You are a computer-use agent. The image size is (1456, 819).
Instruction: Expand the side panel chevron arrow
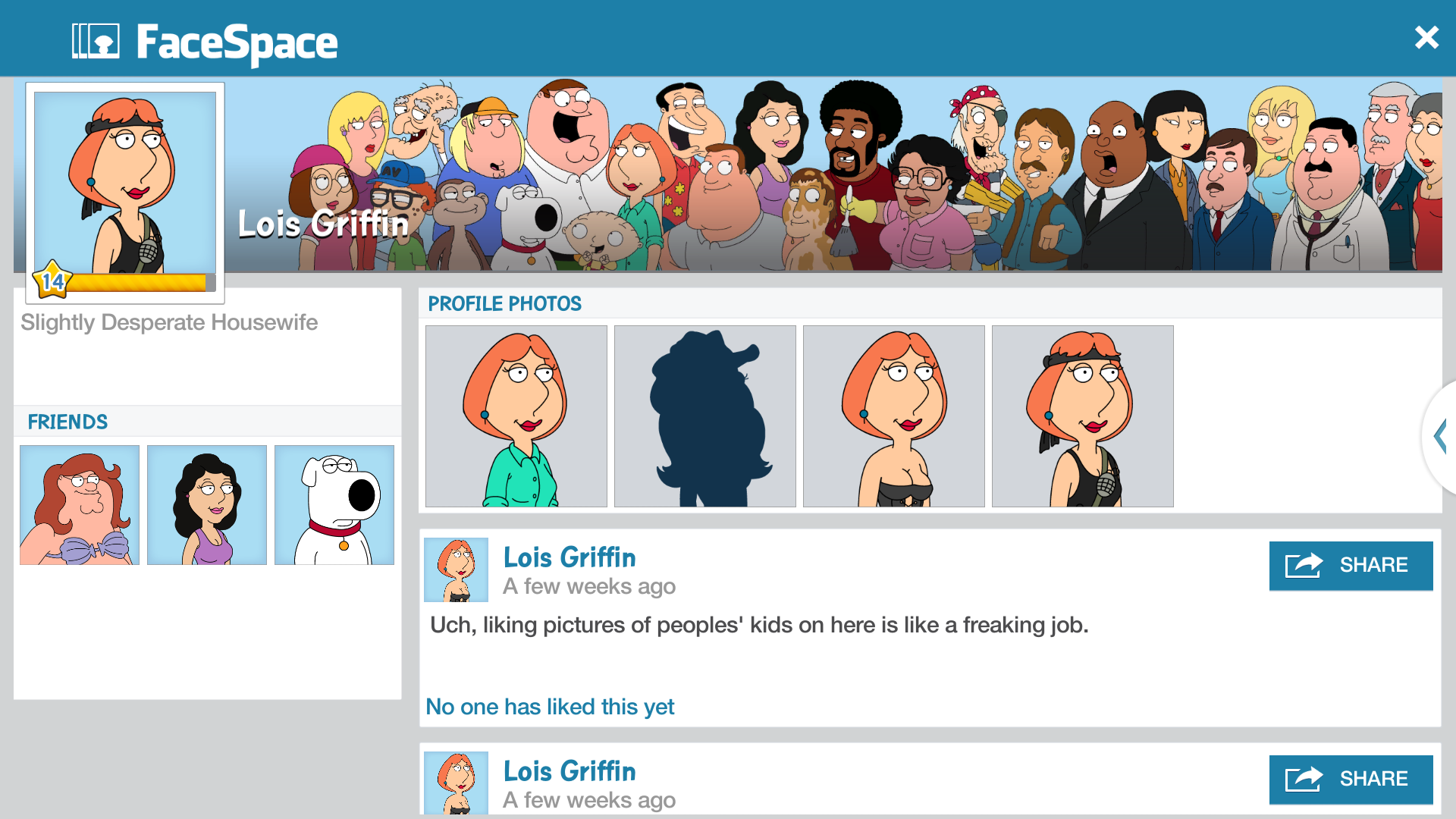(1441, 437)
